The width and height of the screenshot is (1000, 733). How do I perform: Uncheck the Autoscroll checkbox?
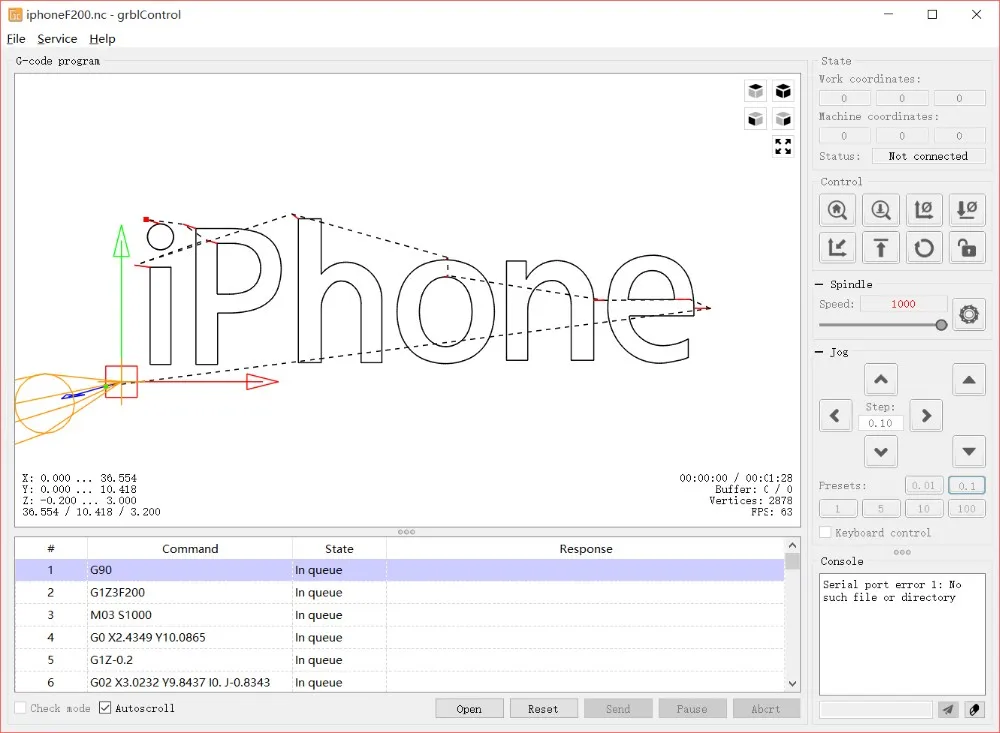tap(105, 708)
